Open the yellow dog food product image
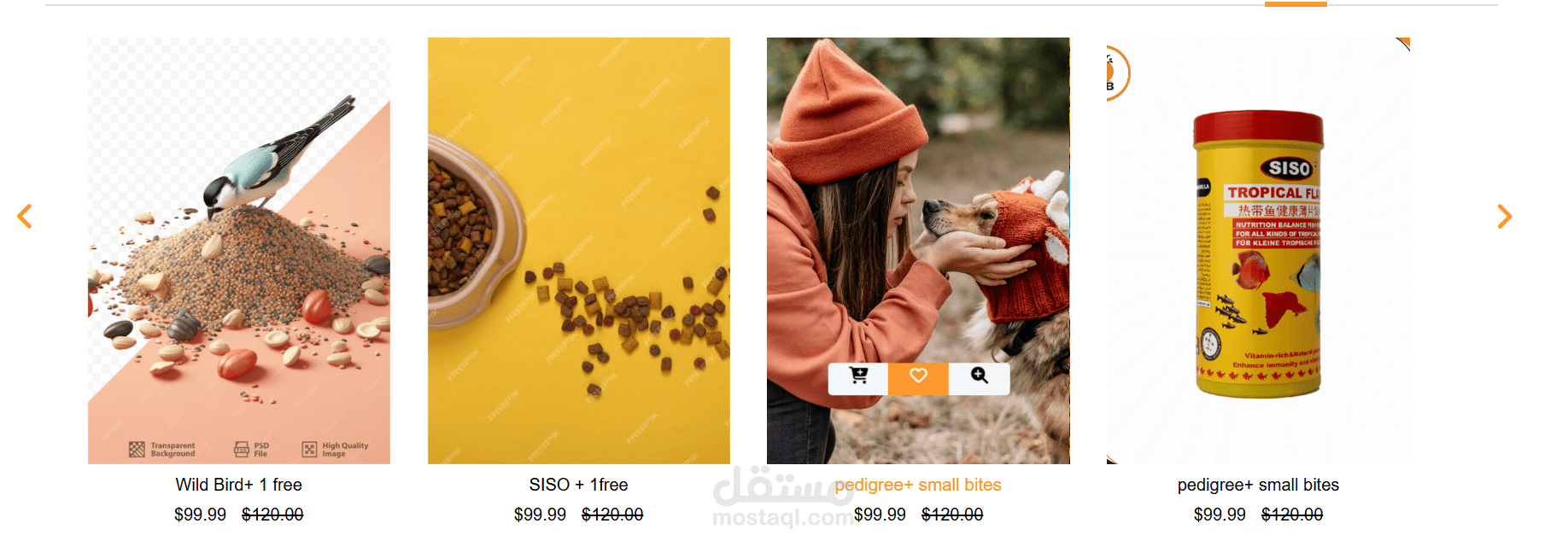Image resolution: width=1568 pixels, height=541 pixels. click(579, 251)
